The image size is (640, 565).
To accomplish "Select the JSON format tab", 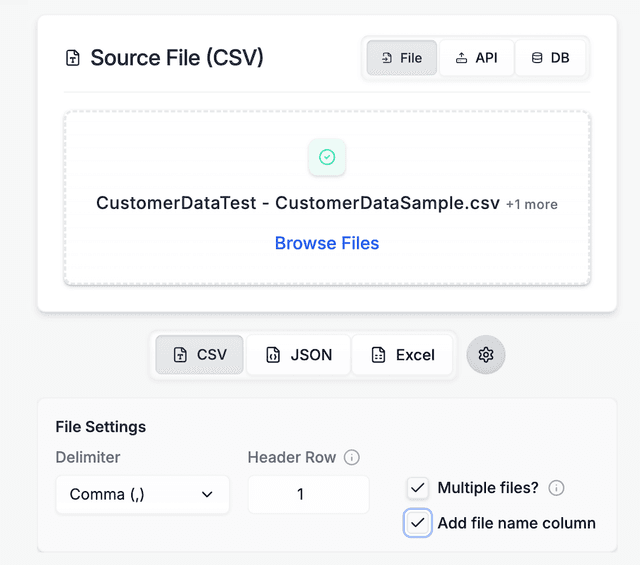I will point(298,354).
